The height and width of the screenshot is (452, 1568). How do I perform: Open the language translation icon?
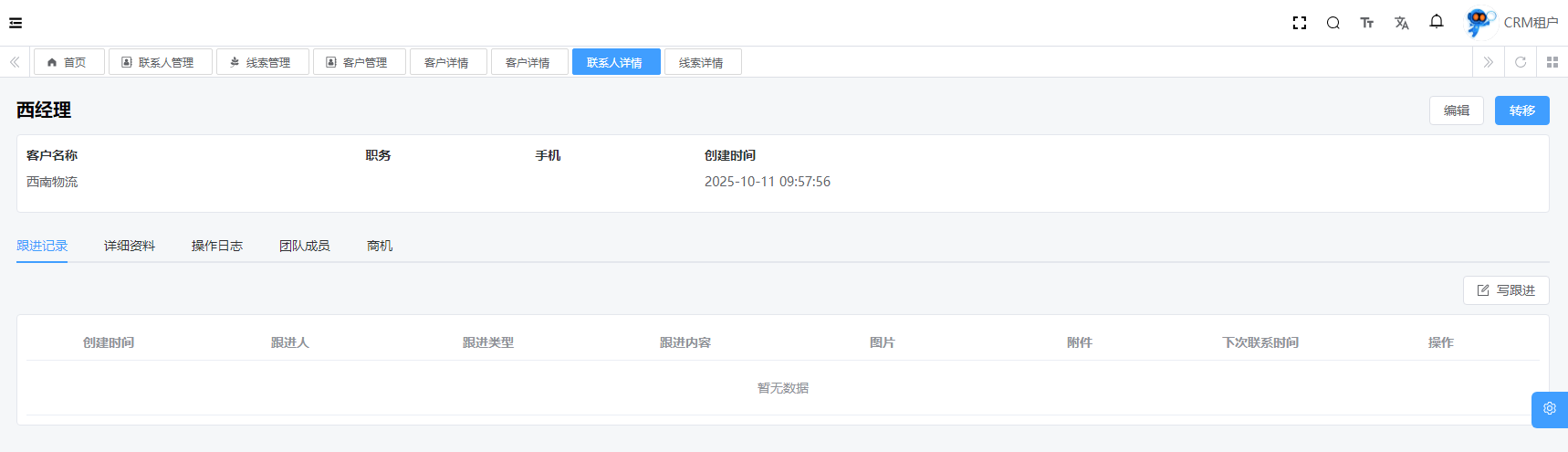[x=1402, y=23]
